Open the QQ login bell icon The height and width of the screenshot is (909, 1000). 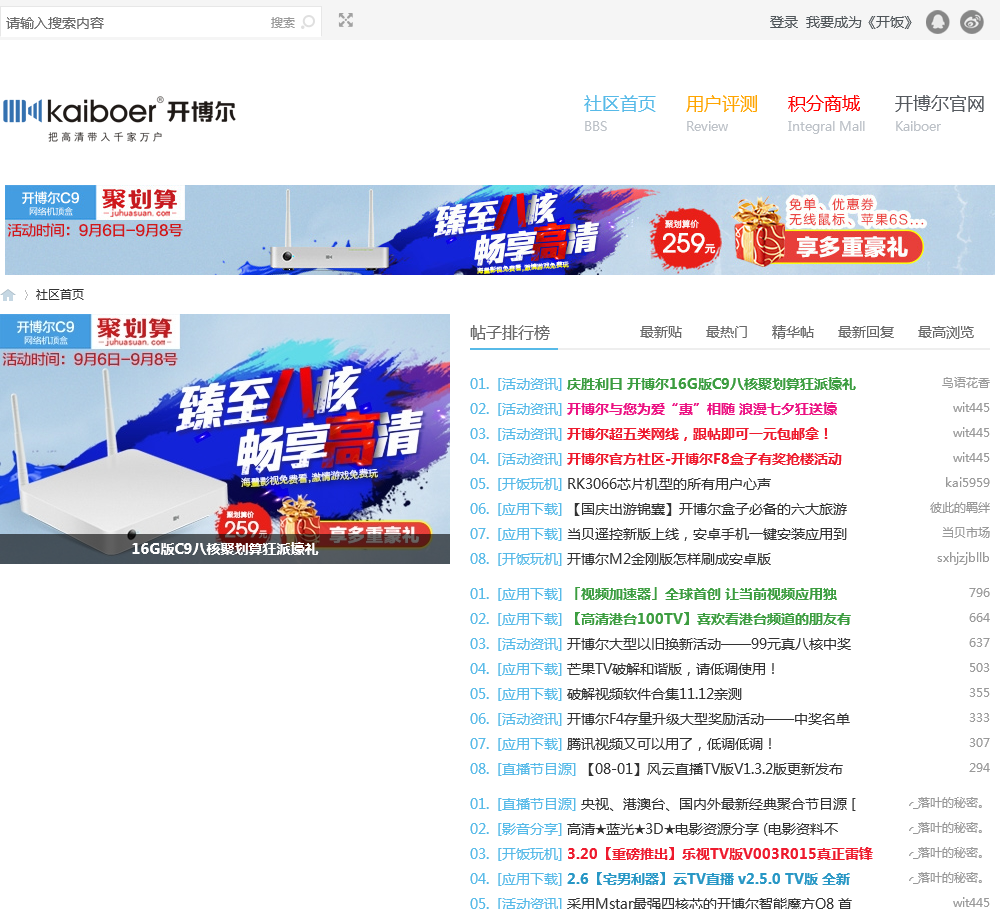pyautogui.click(x=938, y=22)
